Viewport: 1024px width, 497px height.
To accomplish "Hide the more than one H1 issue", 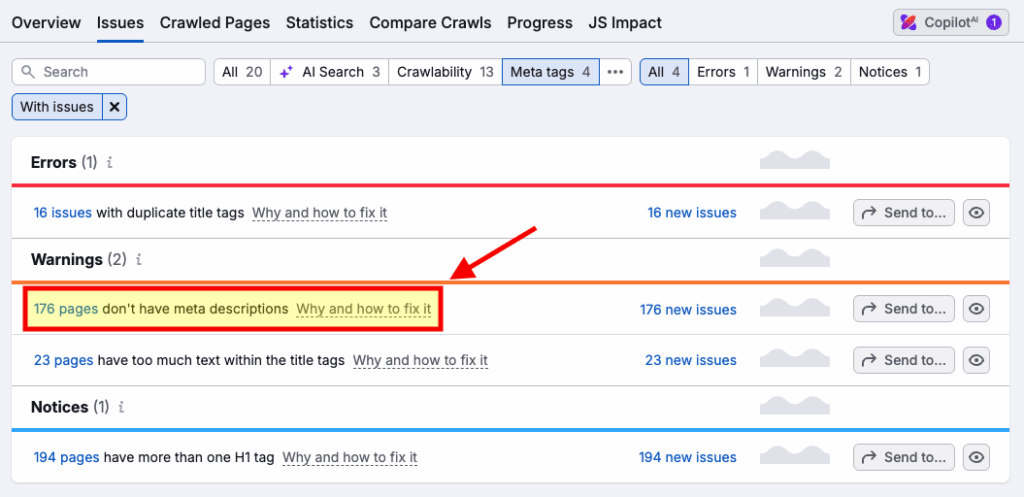I will pos(976,457).
